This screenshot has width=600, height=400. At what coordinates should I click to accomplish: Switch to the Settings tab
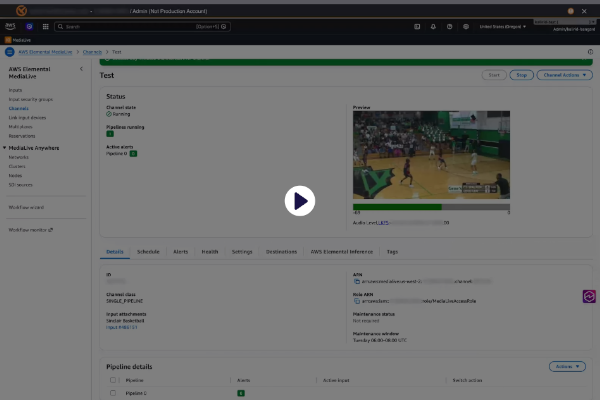(242, 251)
